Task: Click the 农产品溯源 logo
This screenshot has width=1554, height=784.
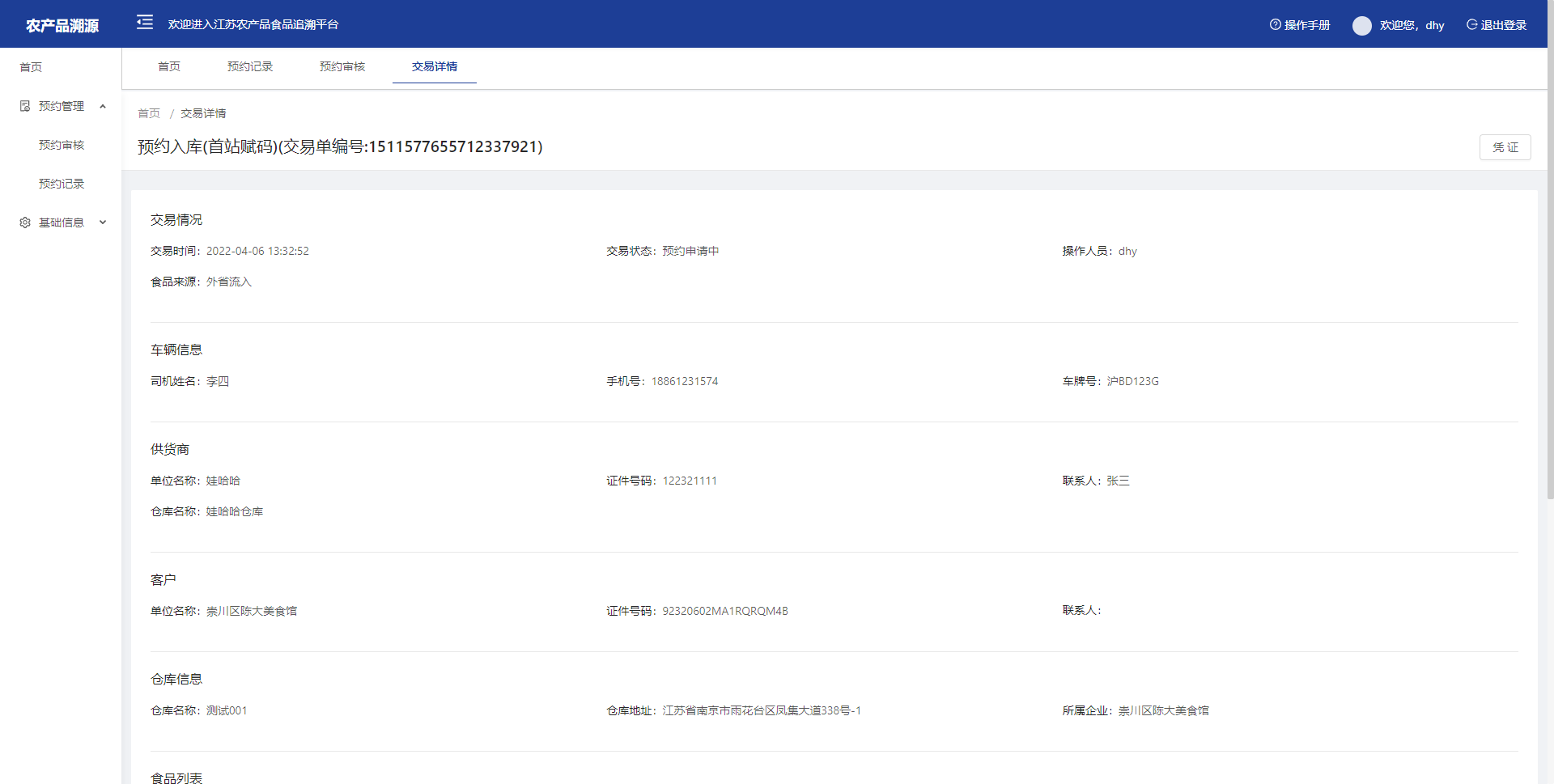Action: [62, 26]
